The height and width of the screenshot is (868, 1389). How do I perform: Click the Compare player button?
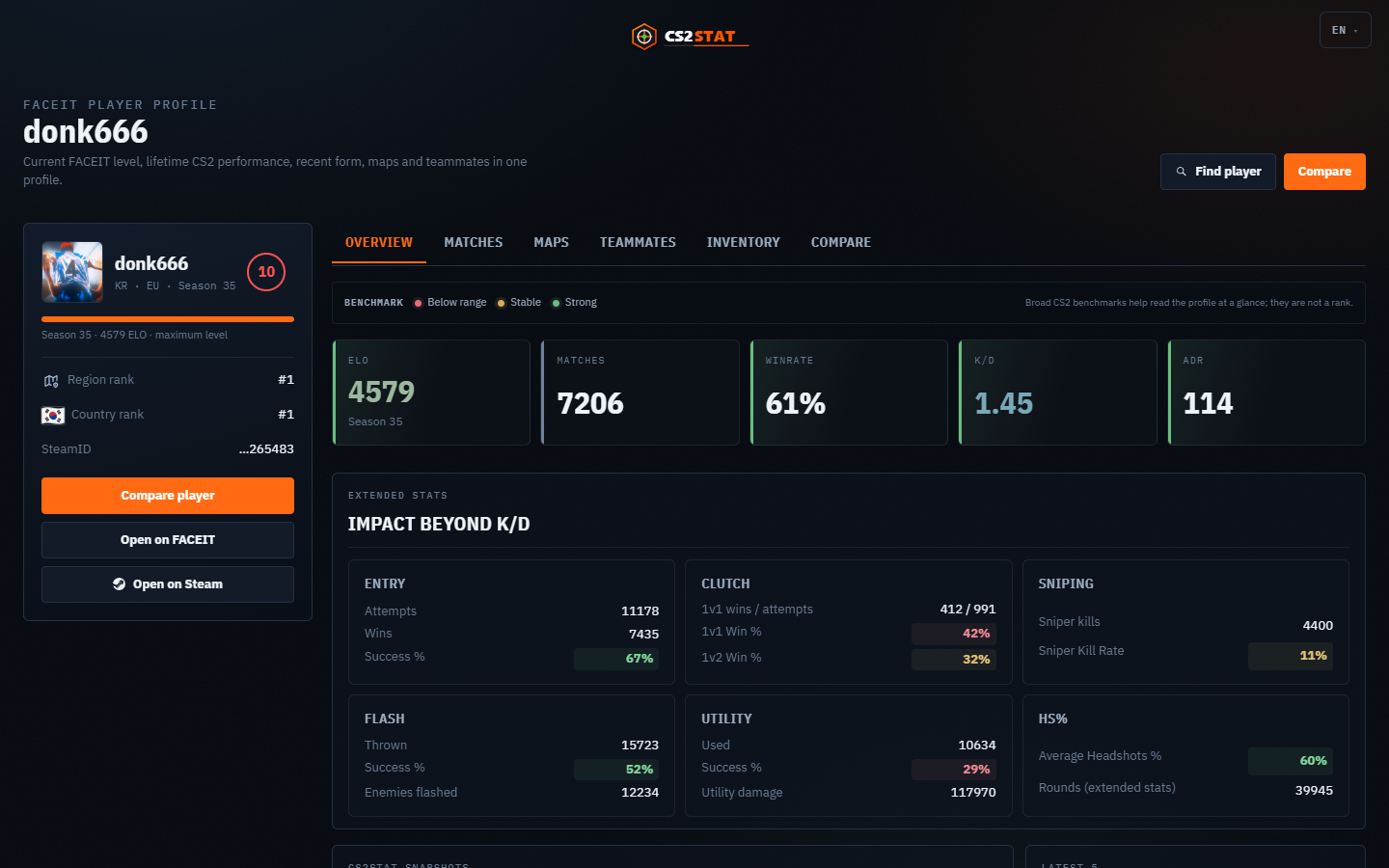tap(168, 496)
